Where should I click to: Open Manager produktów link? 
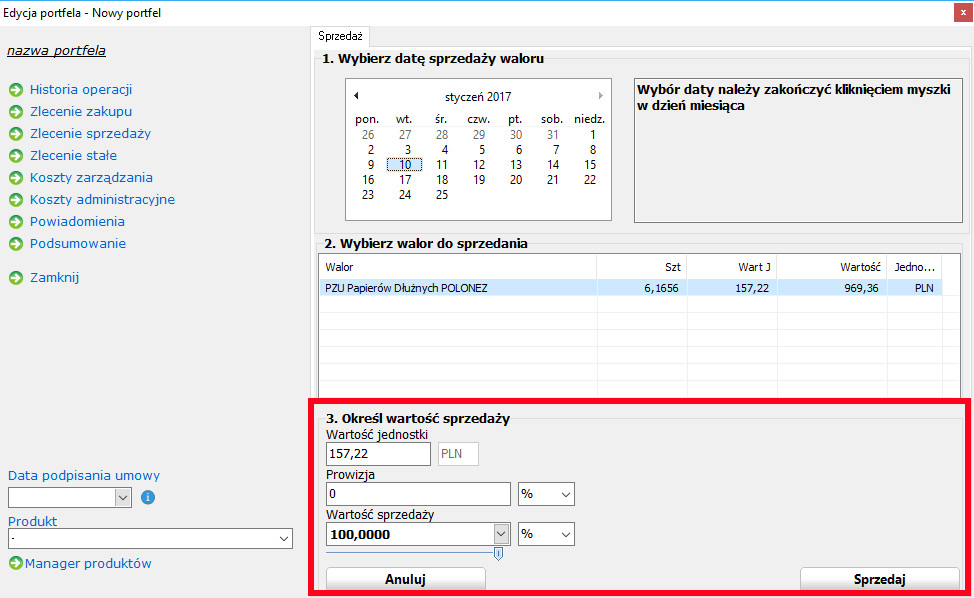click(88, 564)
